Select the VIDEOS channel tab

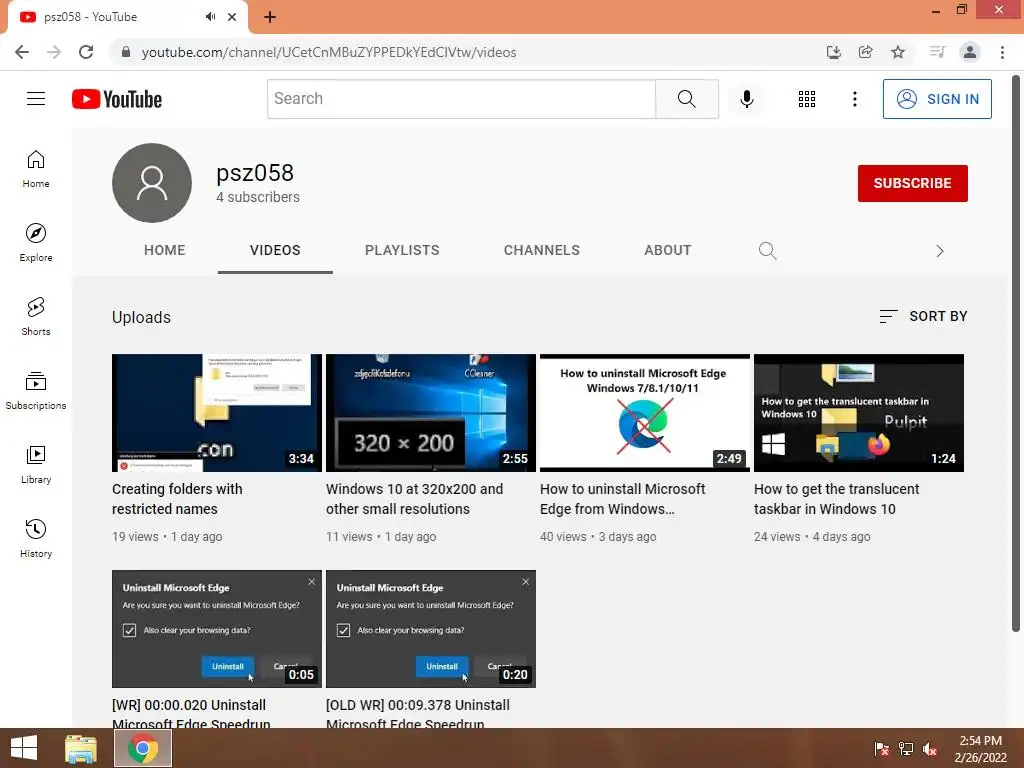click(275, 250)
